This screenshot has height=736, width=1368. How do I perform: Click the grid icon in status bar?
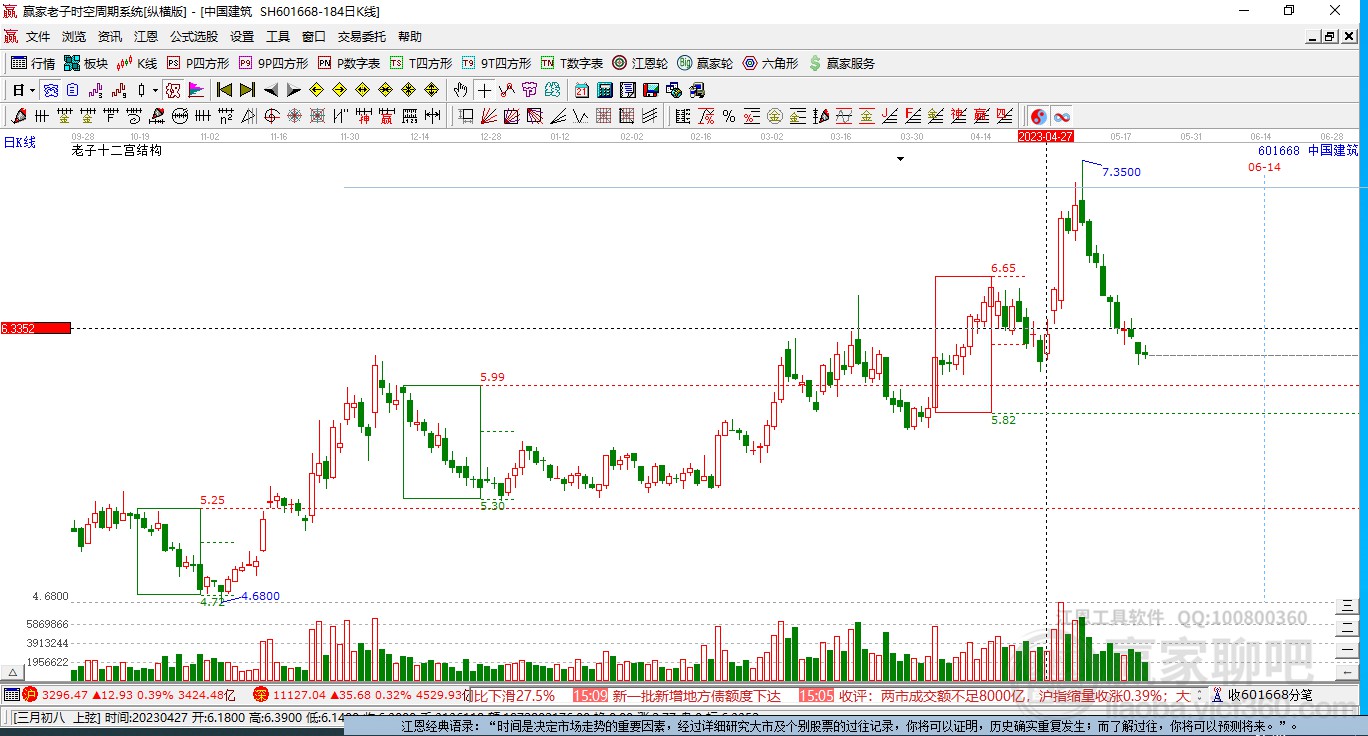[x=11, y=694]
